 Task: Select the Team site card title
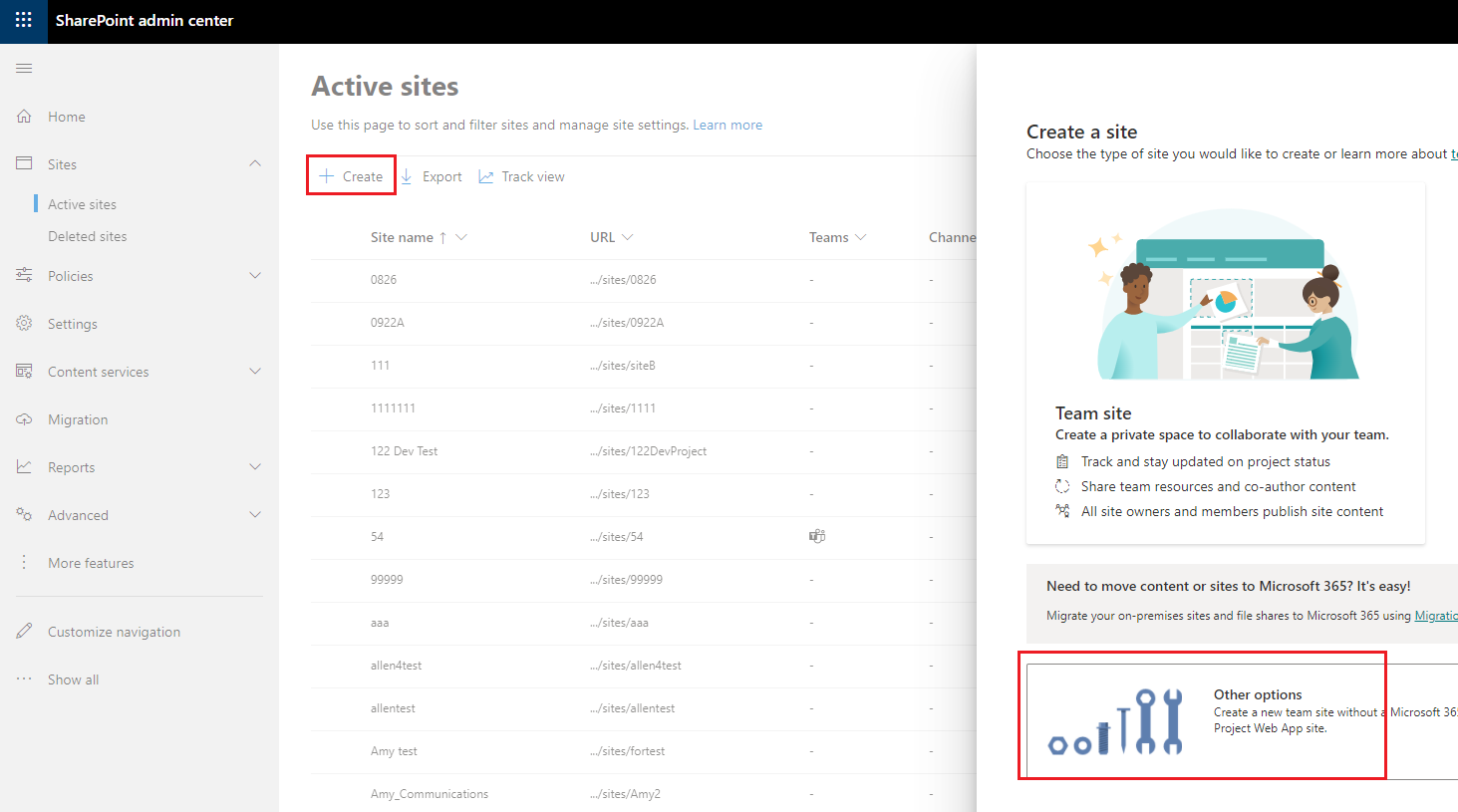coord(1093,412)
